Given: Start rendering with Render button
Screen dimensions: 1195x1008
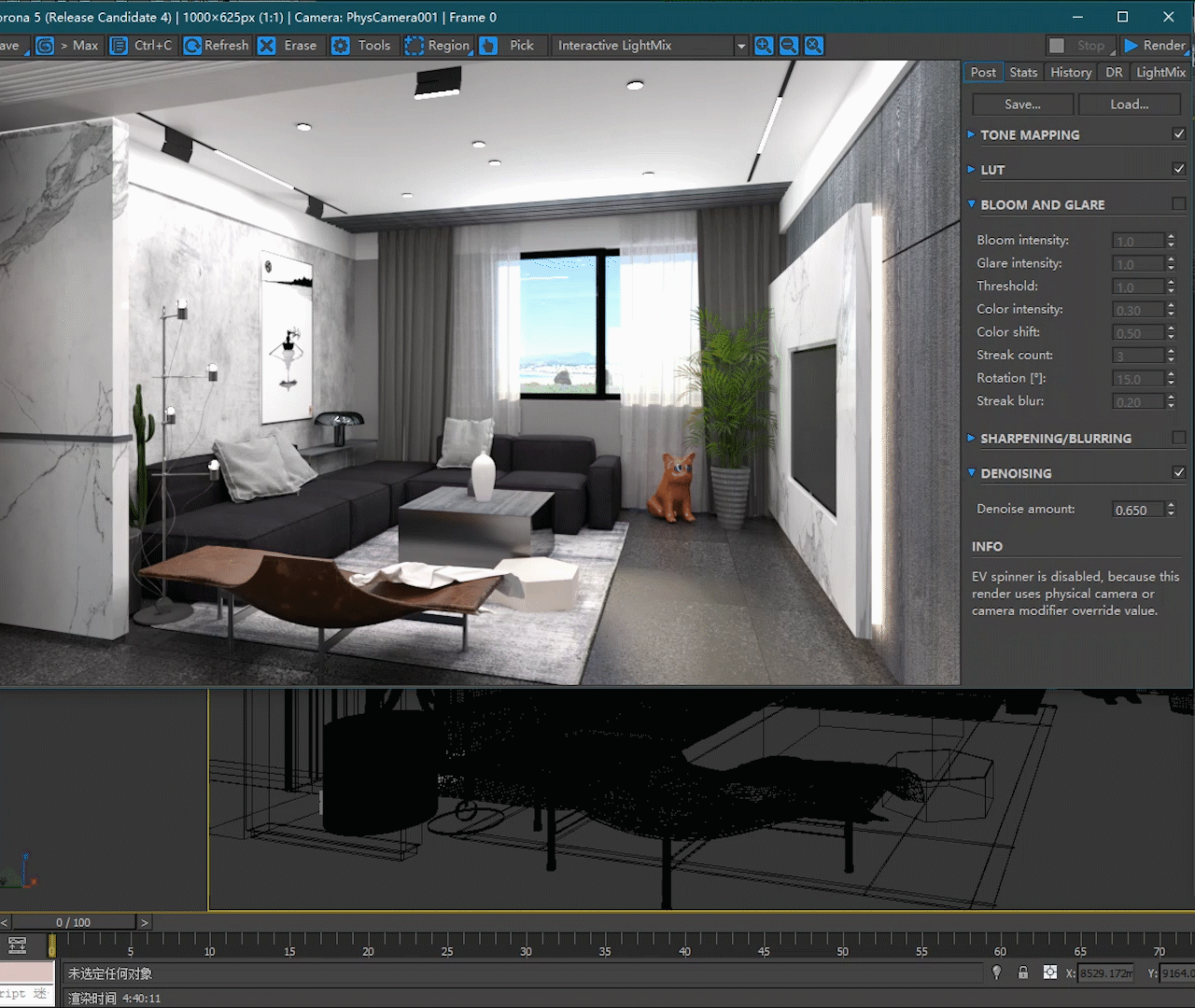Looking at the screenshot, I should click(x=1155, y=46).
